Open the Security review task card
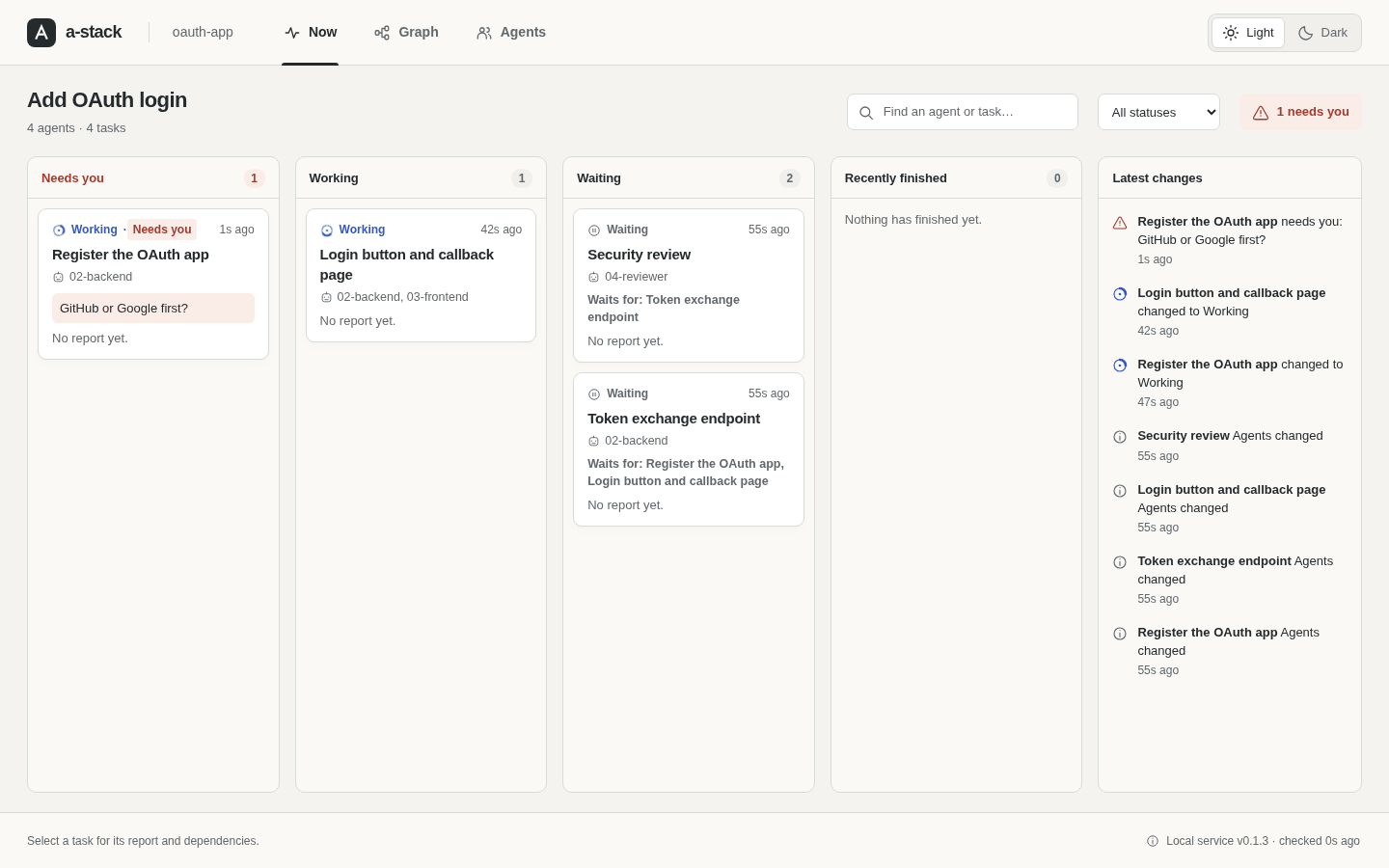The image size is (1389, 868). point(689,285)
